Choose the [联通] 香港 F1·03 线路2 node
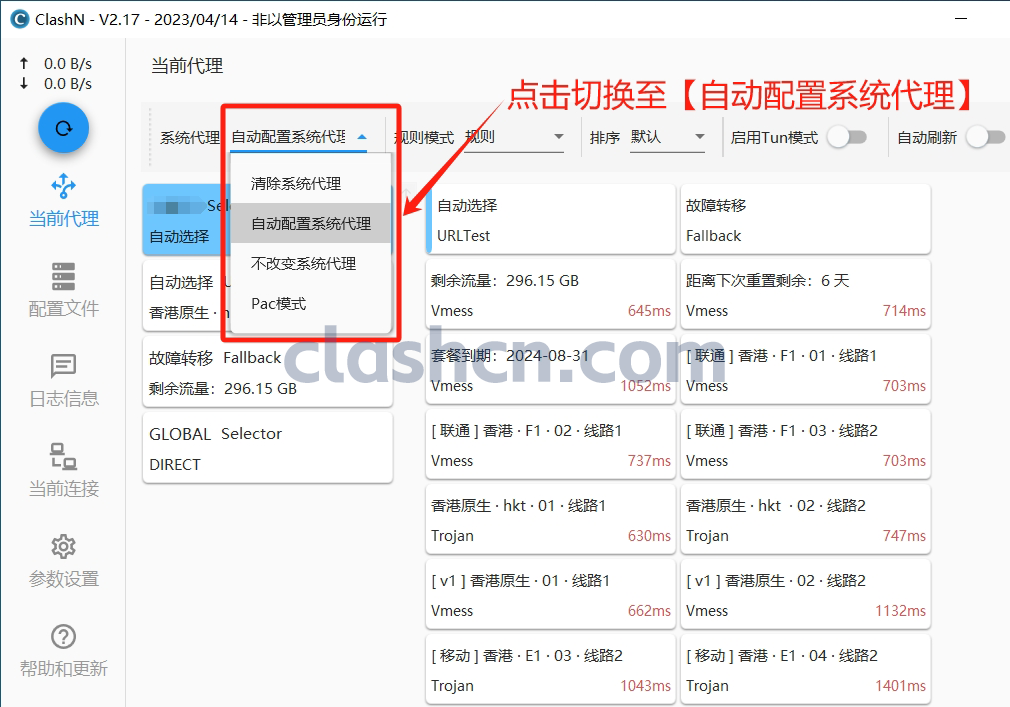The image size is (1010, 707). pyautogui.click(x=805, y=445)
